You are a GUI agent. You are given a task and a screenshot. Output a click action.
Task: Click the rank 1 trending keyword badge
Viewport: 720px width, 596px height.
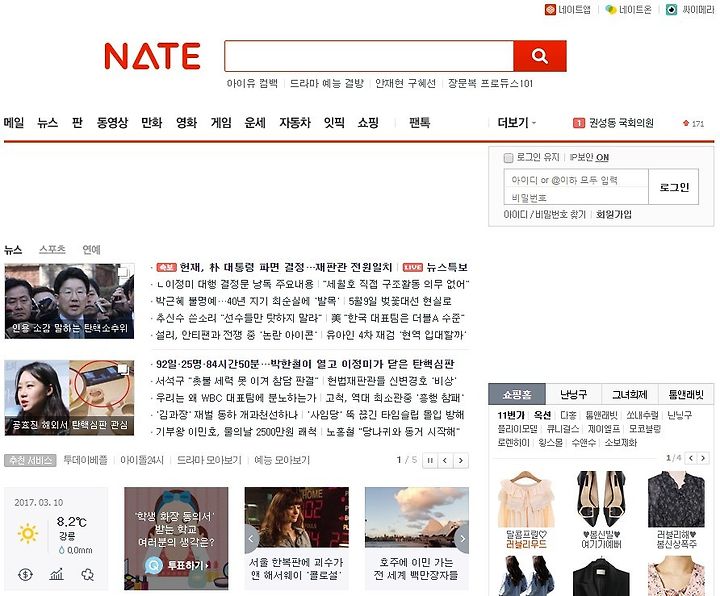pos(579,123)
